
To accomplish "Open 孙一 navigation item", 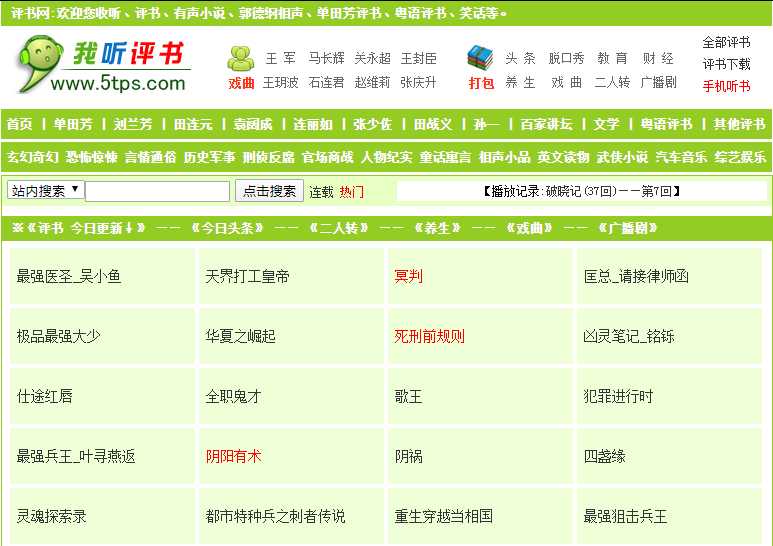I will tap(486, 124).
